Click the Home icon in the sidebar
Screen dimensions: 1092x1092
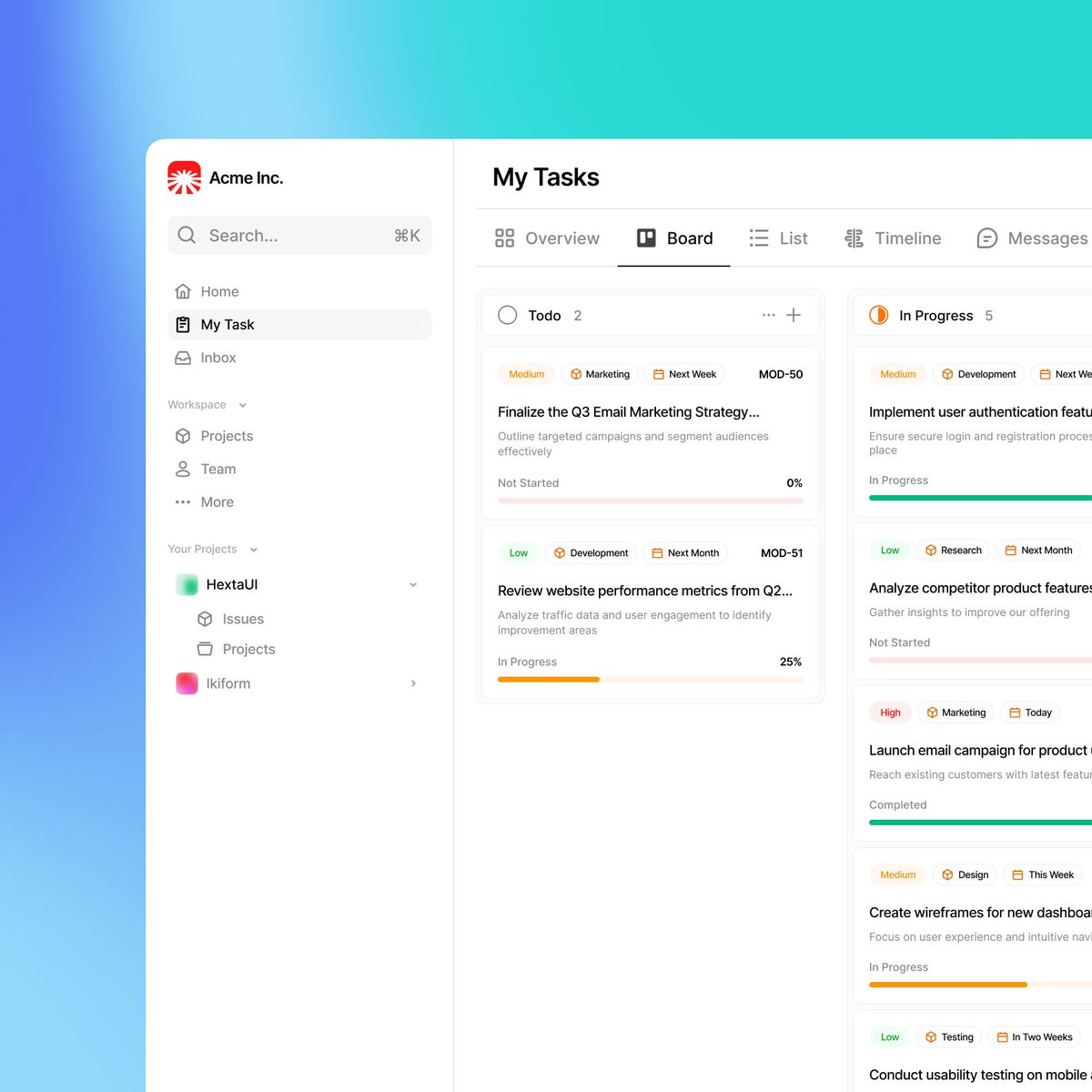click(x=185, y=291)
